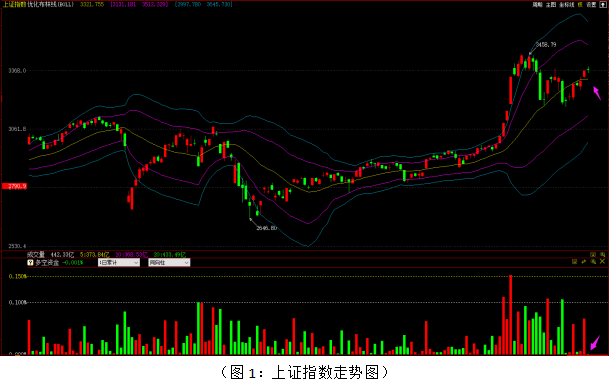610x385 pixels.
Task: Open the first menu left of 主图
Action: click(537, 5)
